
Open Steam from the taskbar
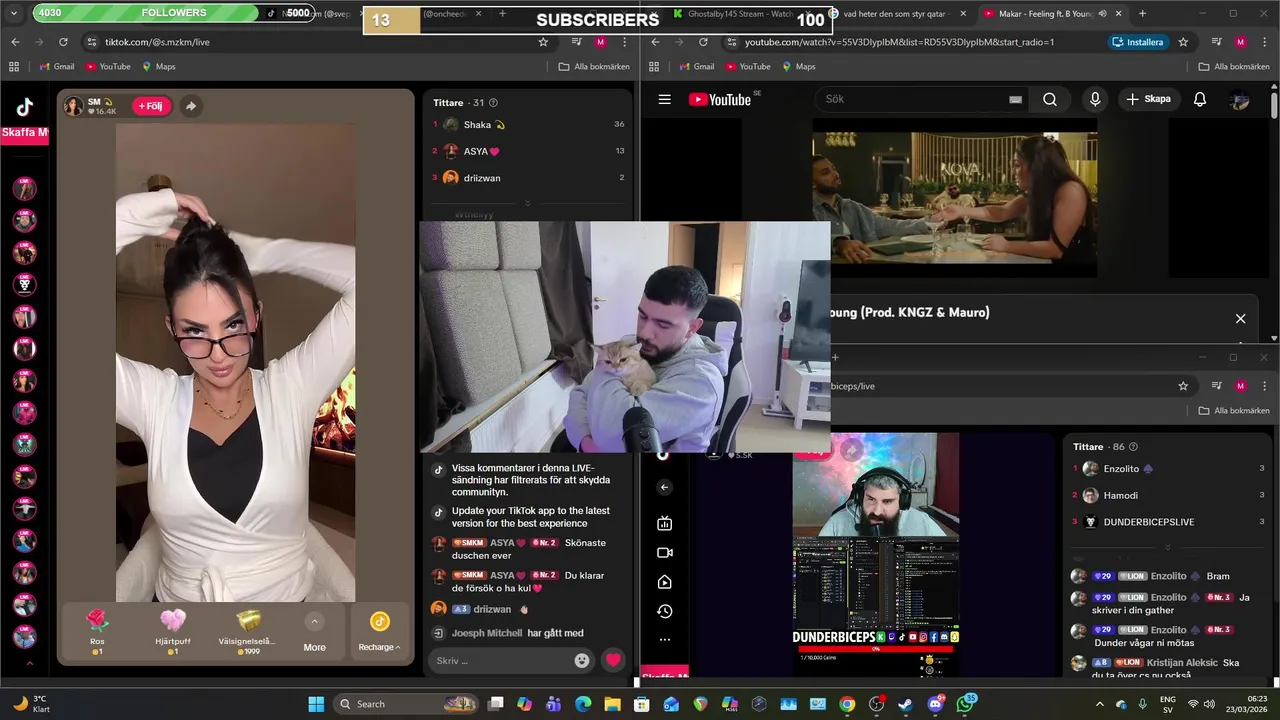click(x=905, y=704)
